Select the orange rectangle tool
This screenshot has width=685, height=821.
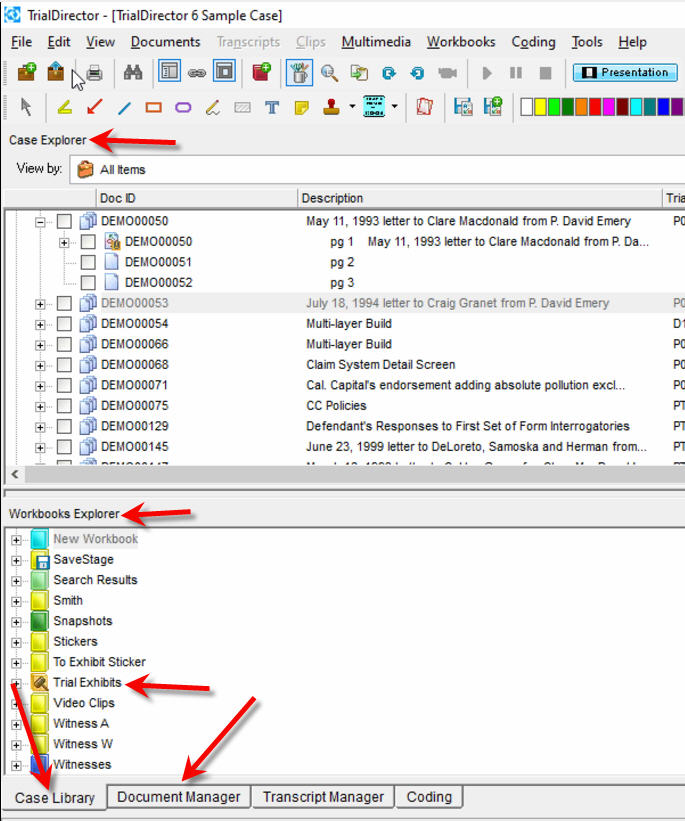click(x=153, y=108)
